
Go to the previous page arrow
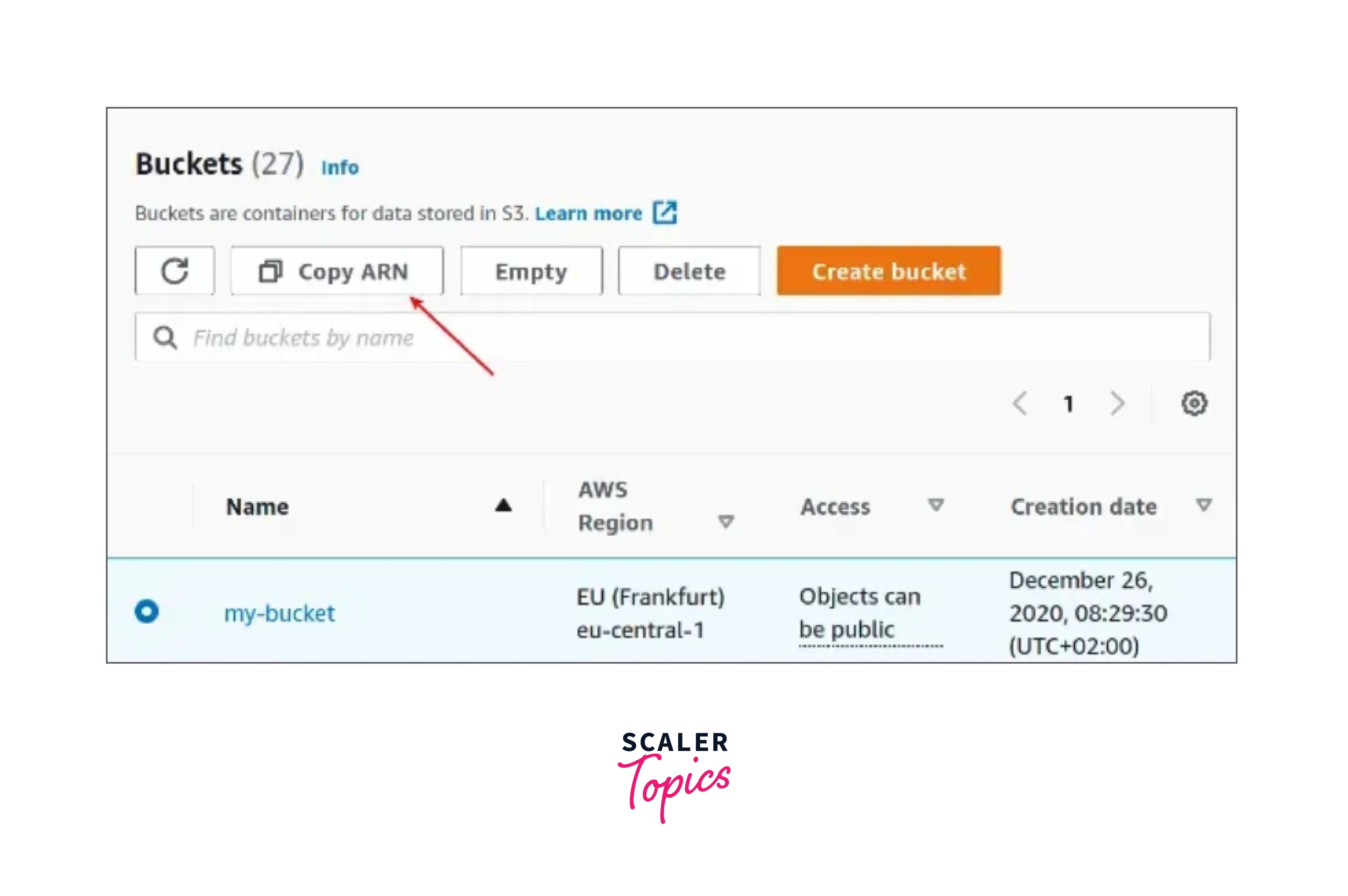coord(1020,403)
